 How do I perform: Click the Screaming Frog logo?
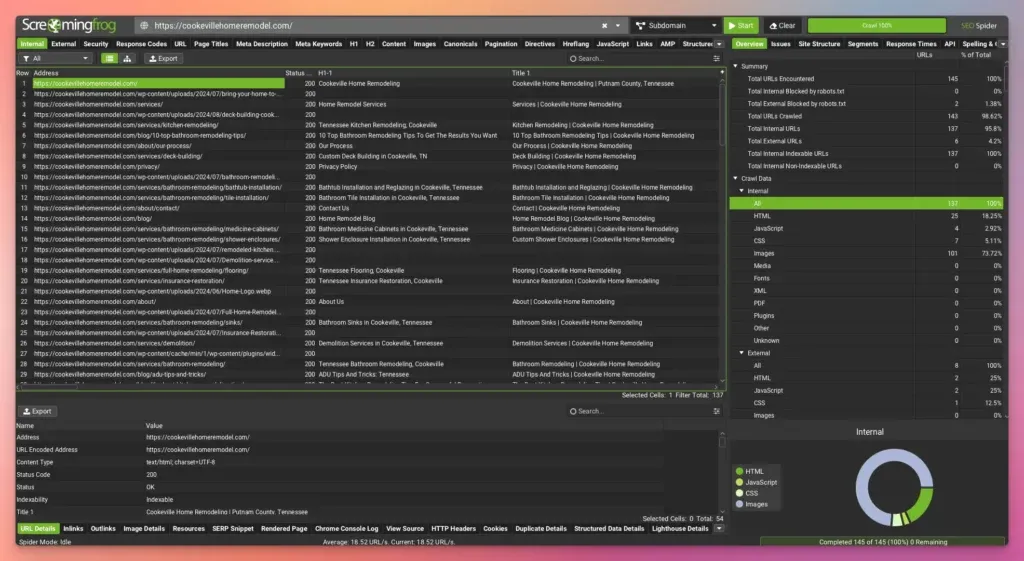coord(70,25)
